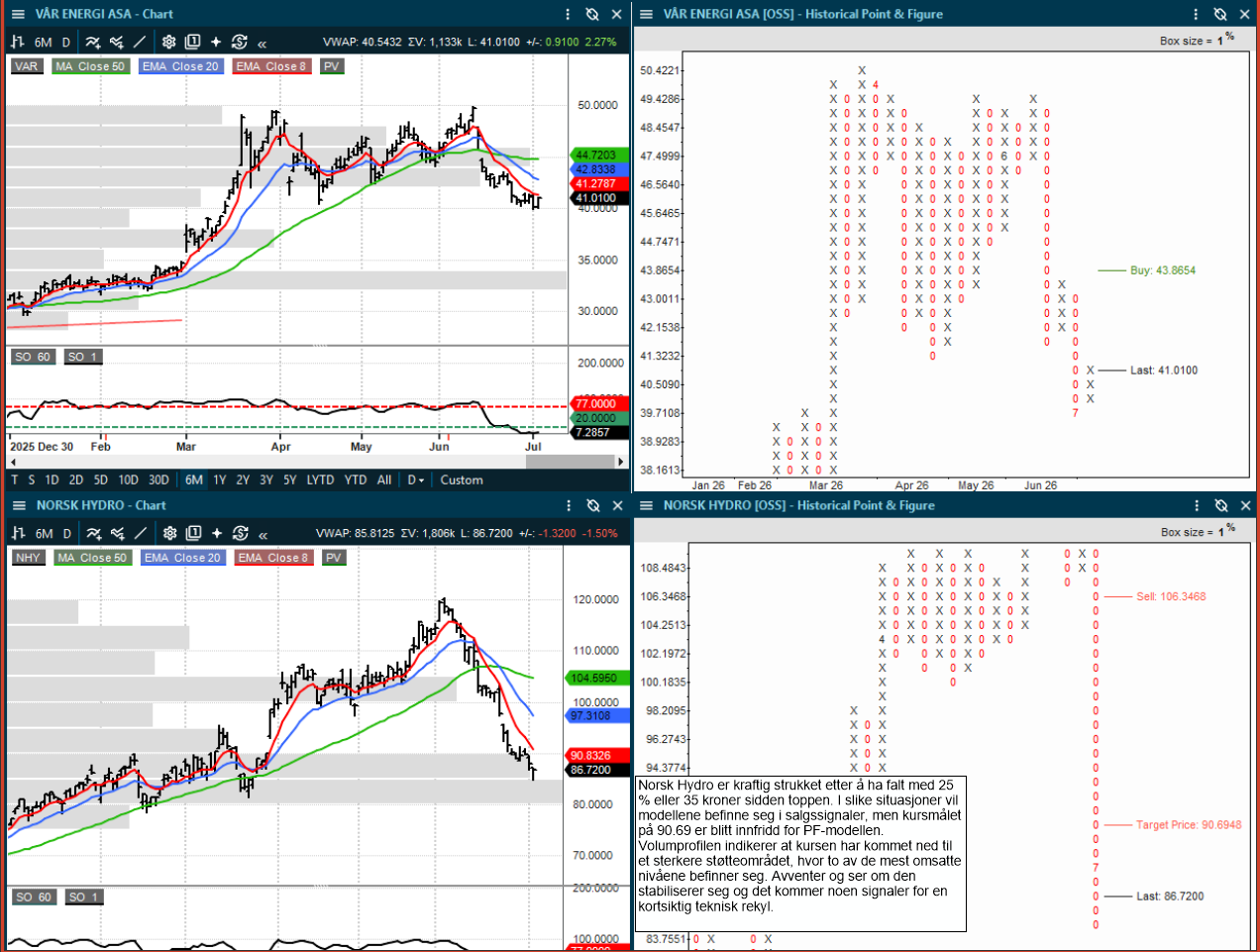Toggle EMA Close 8 indicator on NORSK HYDRO chart
The image size is (1260, 952).
[274, 558]
